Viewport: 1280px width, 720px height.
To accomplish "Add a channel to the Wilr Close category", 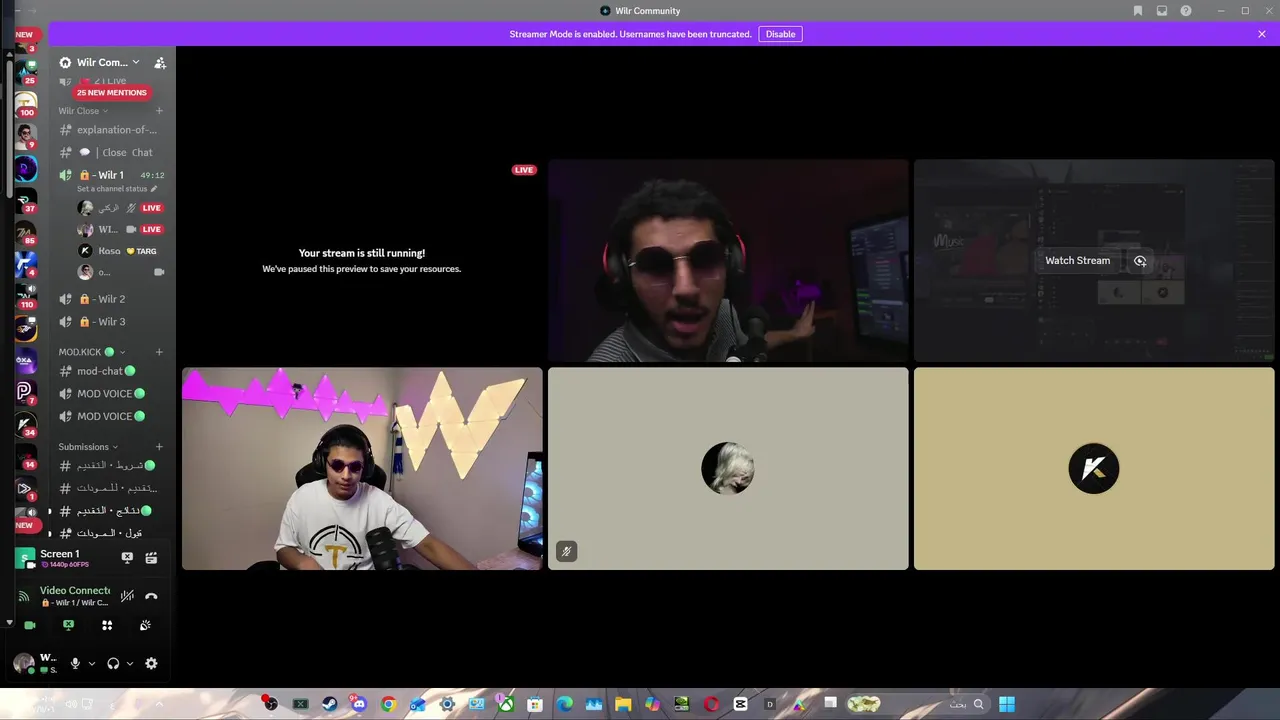I will click(x=159, y=111).
